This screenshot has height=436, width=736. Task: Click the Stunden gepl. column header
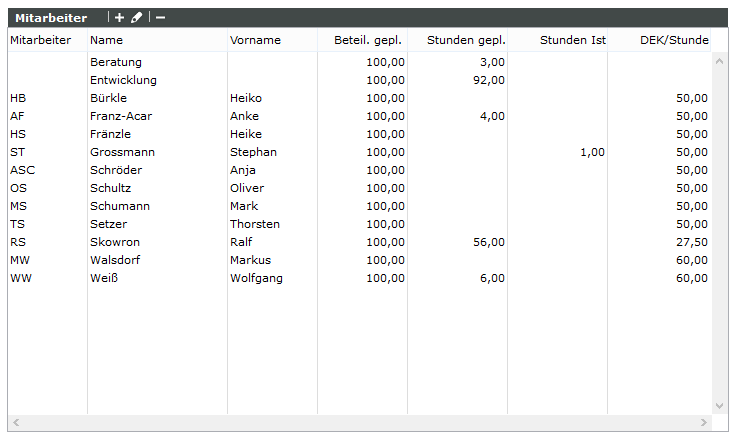(x=466, y=40)
